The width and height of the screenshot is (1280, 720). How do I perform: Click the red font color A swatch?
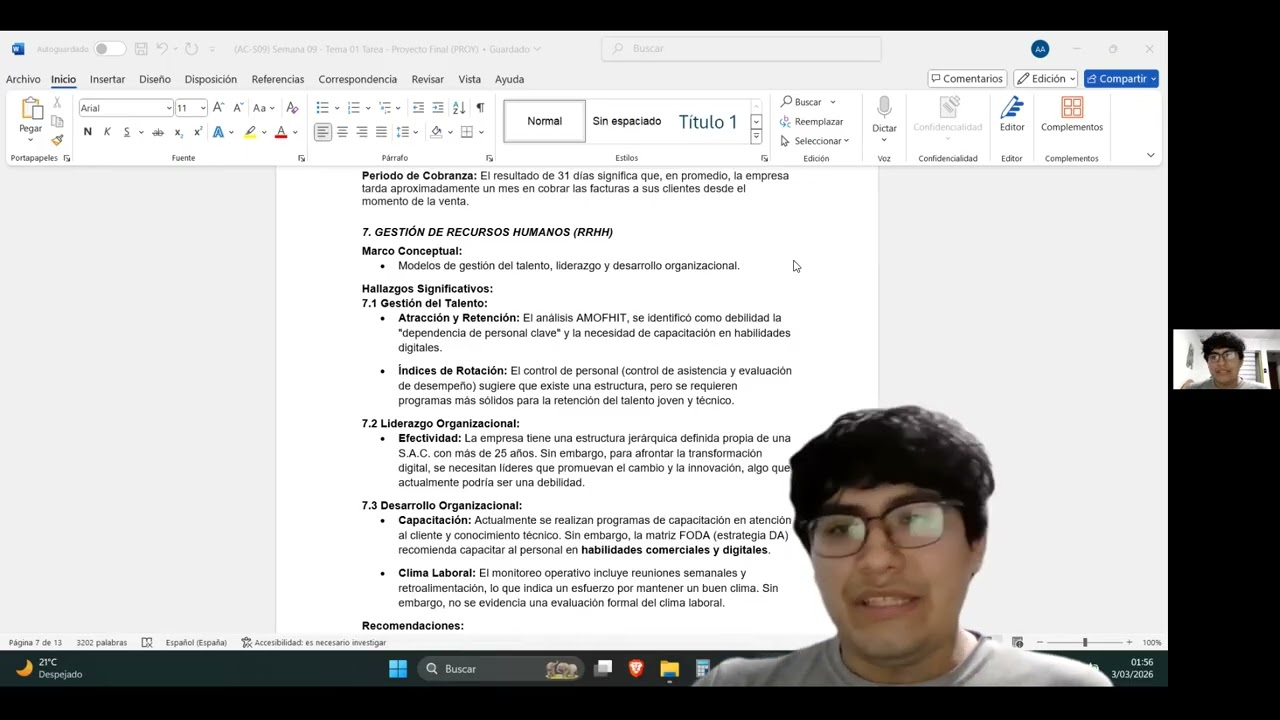point(281,132)
